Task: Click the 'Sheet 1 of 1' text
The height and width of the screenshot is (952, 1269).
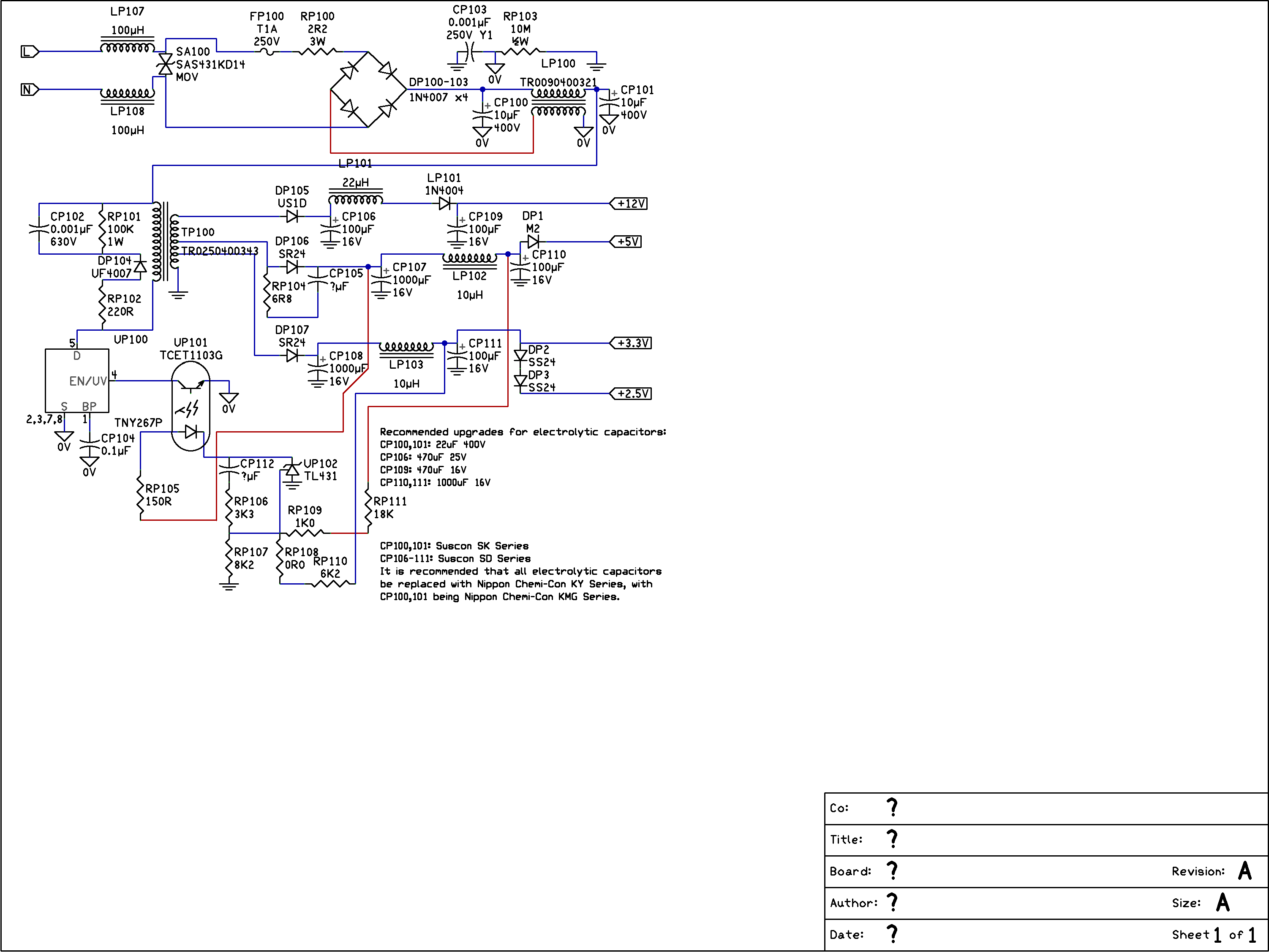Action: [1214, 935]
